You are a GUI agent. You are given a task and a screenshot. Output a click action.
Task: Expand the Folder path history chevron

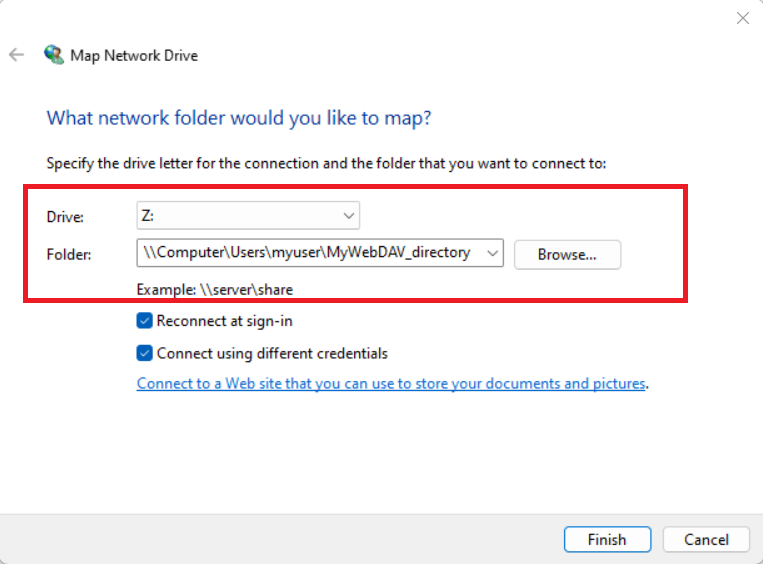click(491, 254)
